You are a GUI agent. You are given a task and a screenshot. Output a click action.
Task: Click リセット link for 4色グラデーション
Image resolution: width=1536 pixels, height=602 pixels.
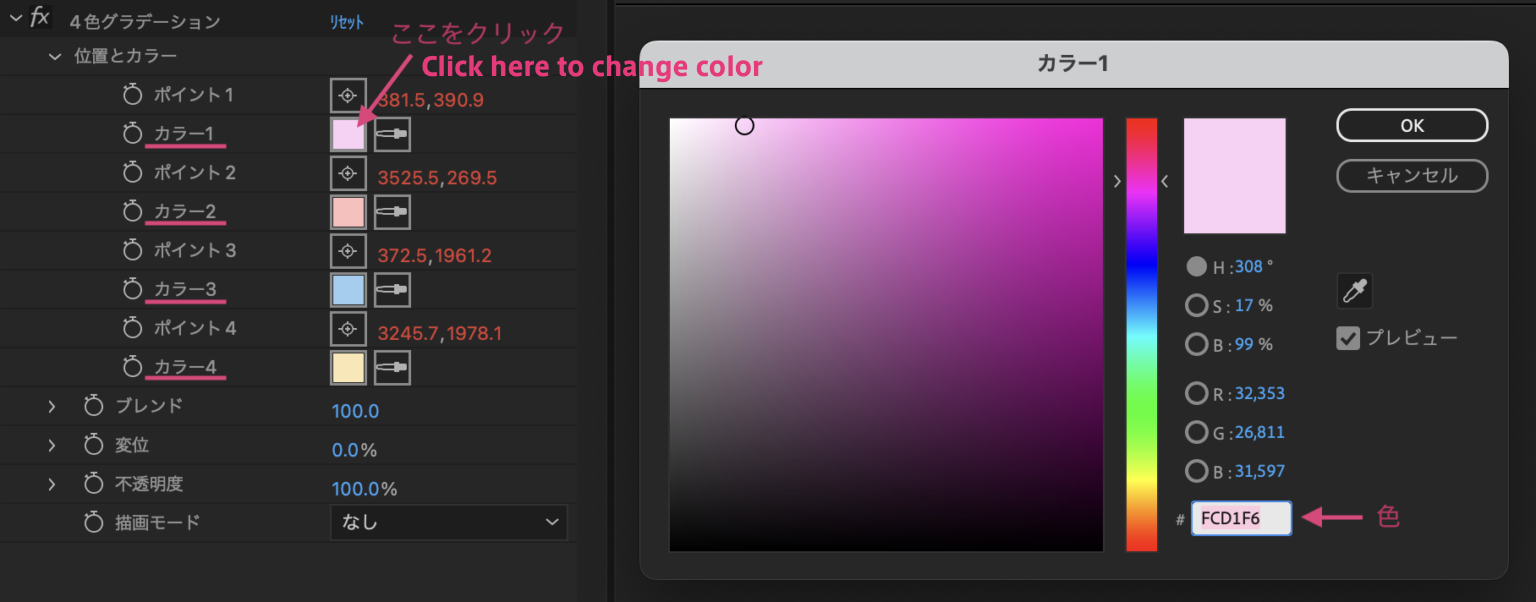pyautogui.click(x=347, y=22)
